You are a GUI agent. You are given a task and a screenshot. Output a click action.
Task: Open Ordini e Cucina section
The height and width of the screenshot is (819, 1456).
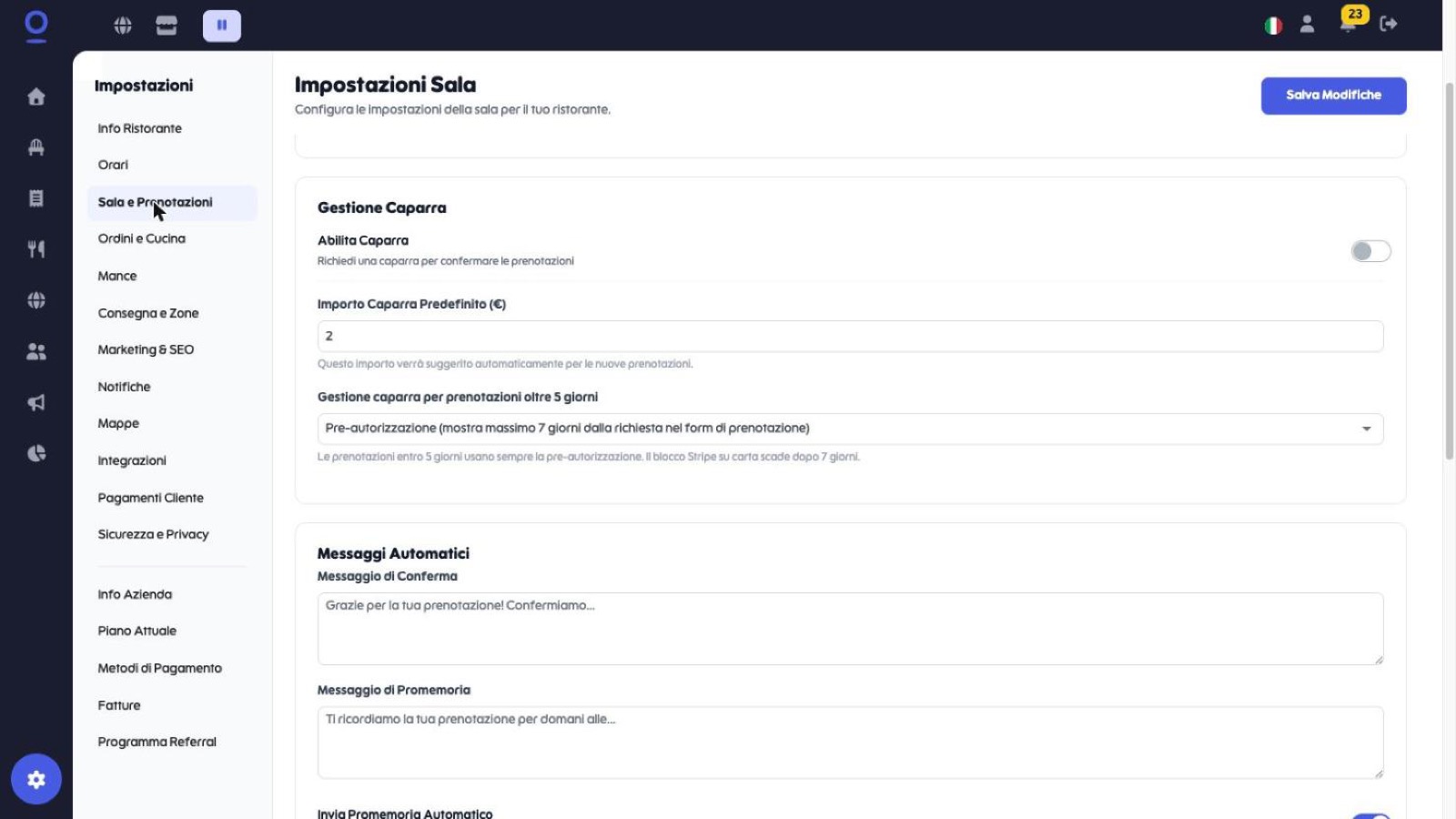[x=142, y=238]
